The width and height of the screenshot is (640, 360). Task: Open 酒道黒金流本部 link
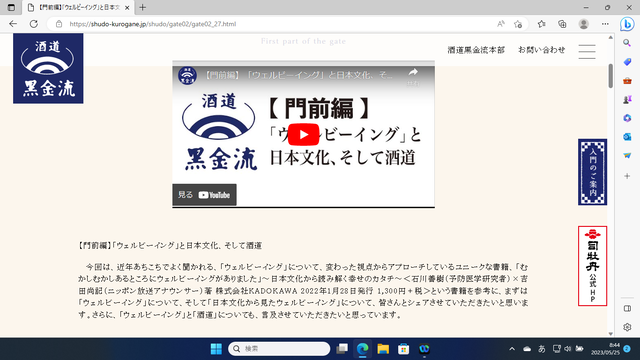[476, 50]
